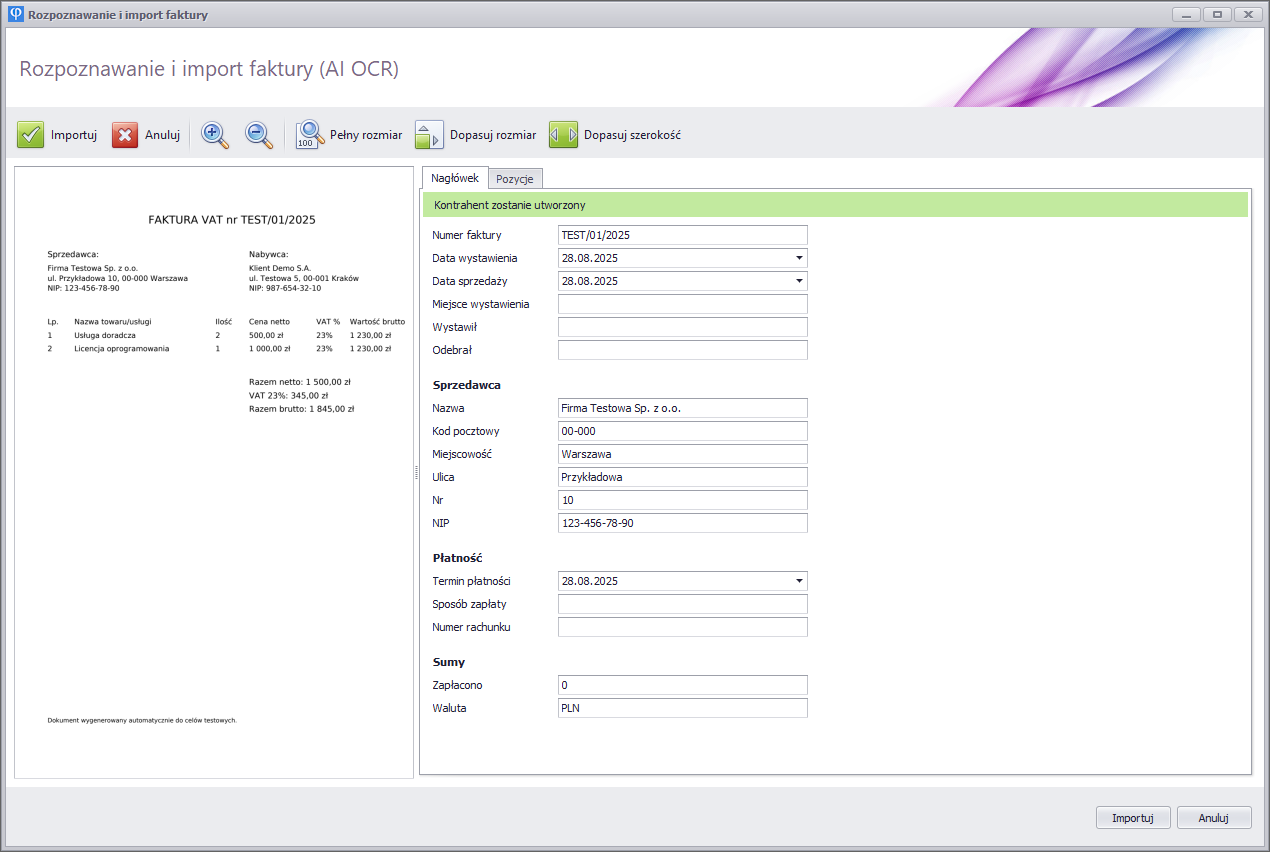This screenshot has height=852, width=1270.
Task: Click the Numer faktury input field
Action: coord(682,235)
